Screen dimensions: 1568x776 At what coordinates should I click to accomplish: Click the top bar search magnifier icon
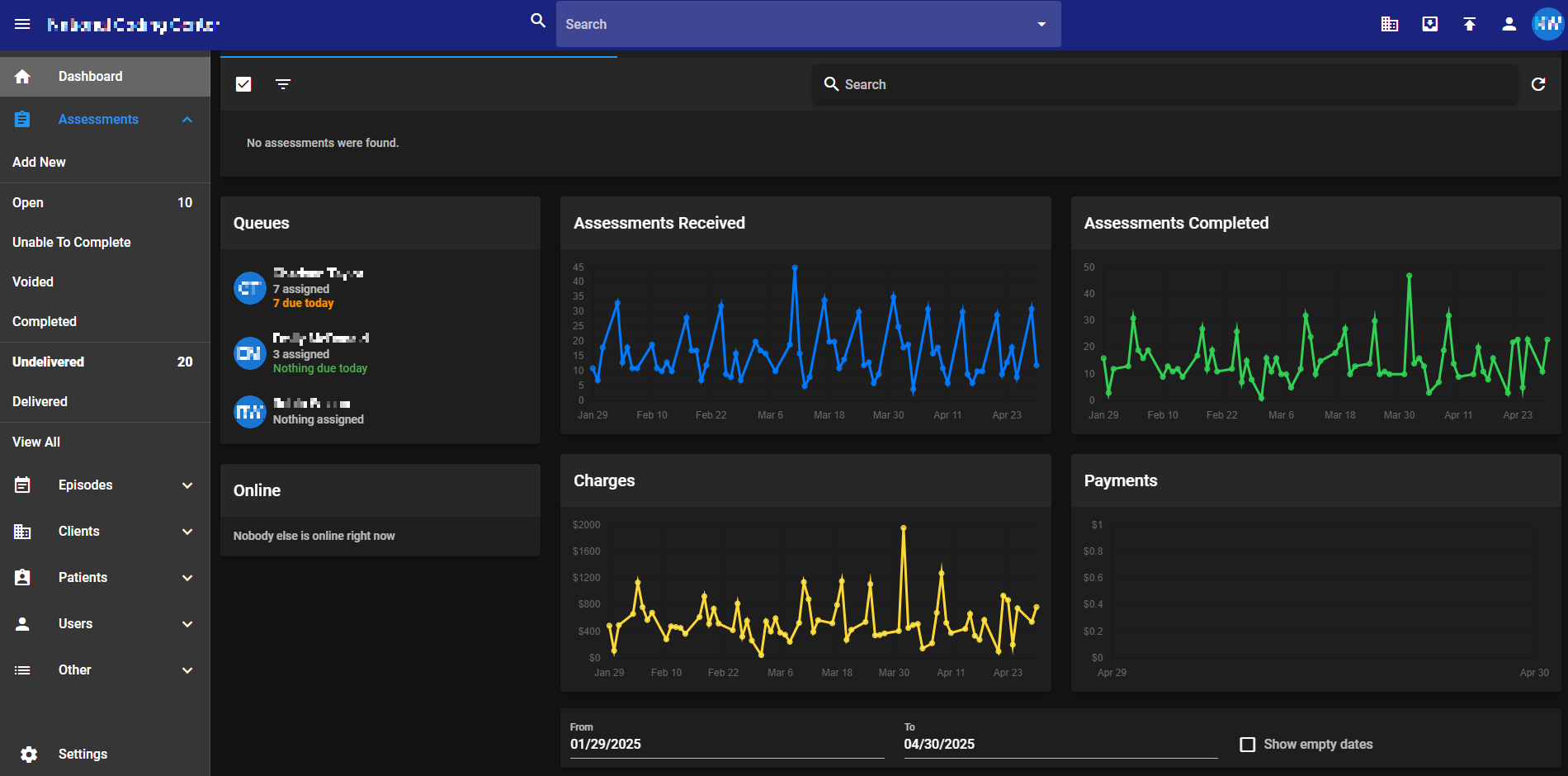(x=538, y=21)
